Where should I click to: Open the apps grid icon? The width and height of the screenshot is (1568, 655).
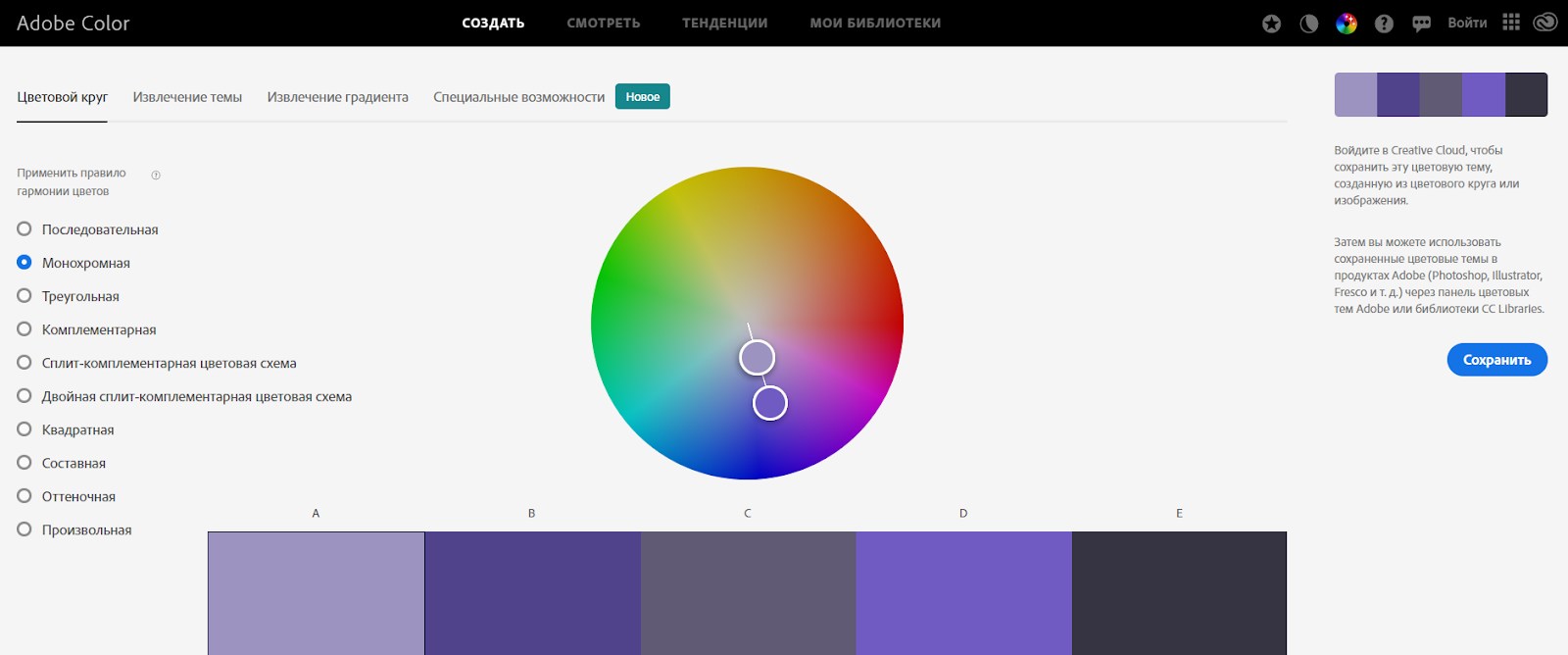pyautogui.click(x=1511, y=23)
